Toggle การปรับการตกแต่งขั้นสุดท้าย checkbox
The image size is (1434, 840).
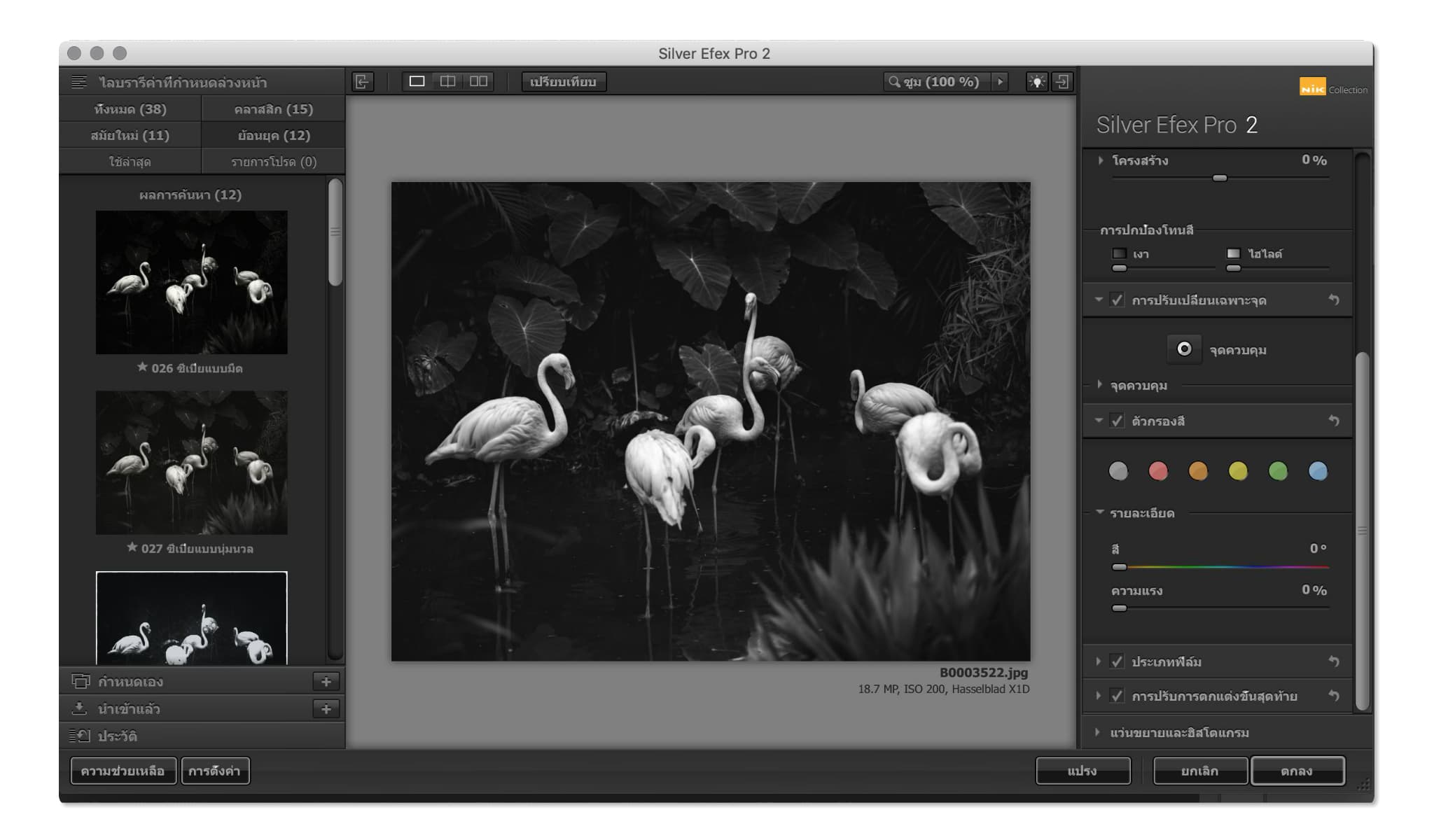pyautogui.click(x=1117, y=696)
